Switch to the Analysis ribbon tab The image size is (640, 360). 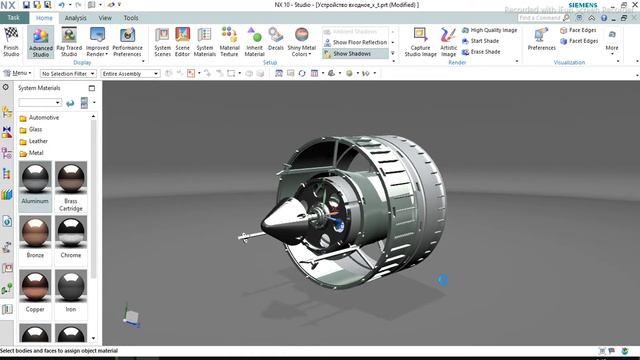tap(76, 18)
